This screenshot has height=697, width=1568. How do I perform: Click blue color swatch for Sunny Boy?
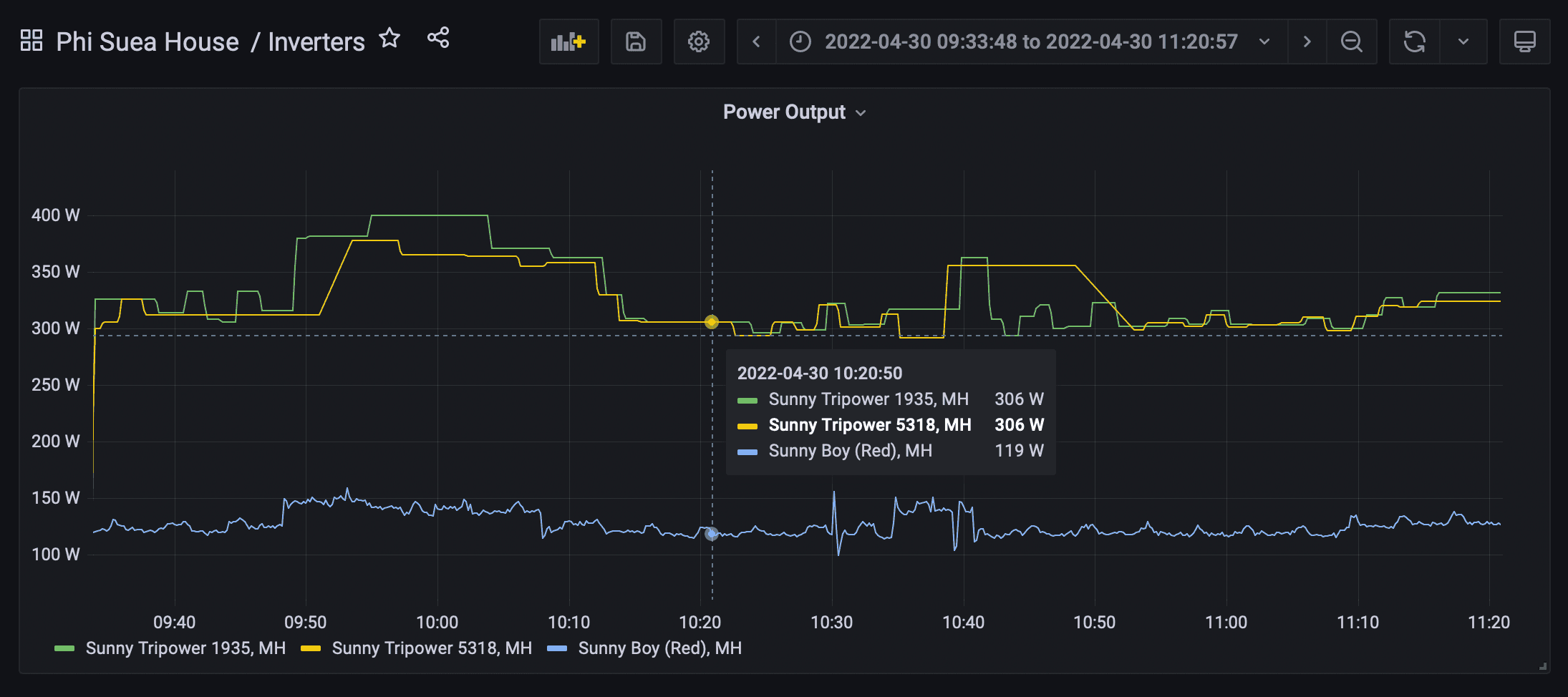(x=557, y=648)
